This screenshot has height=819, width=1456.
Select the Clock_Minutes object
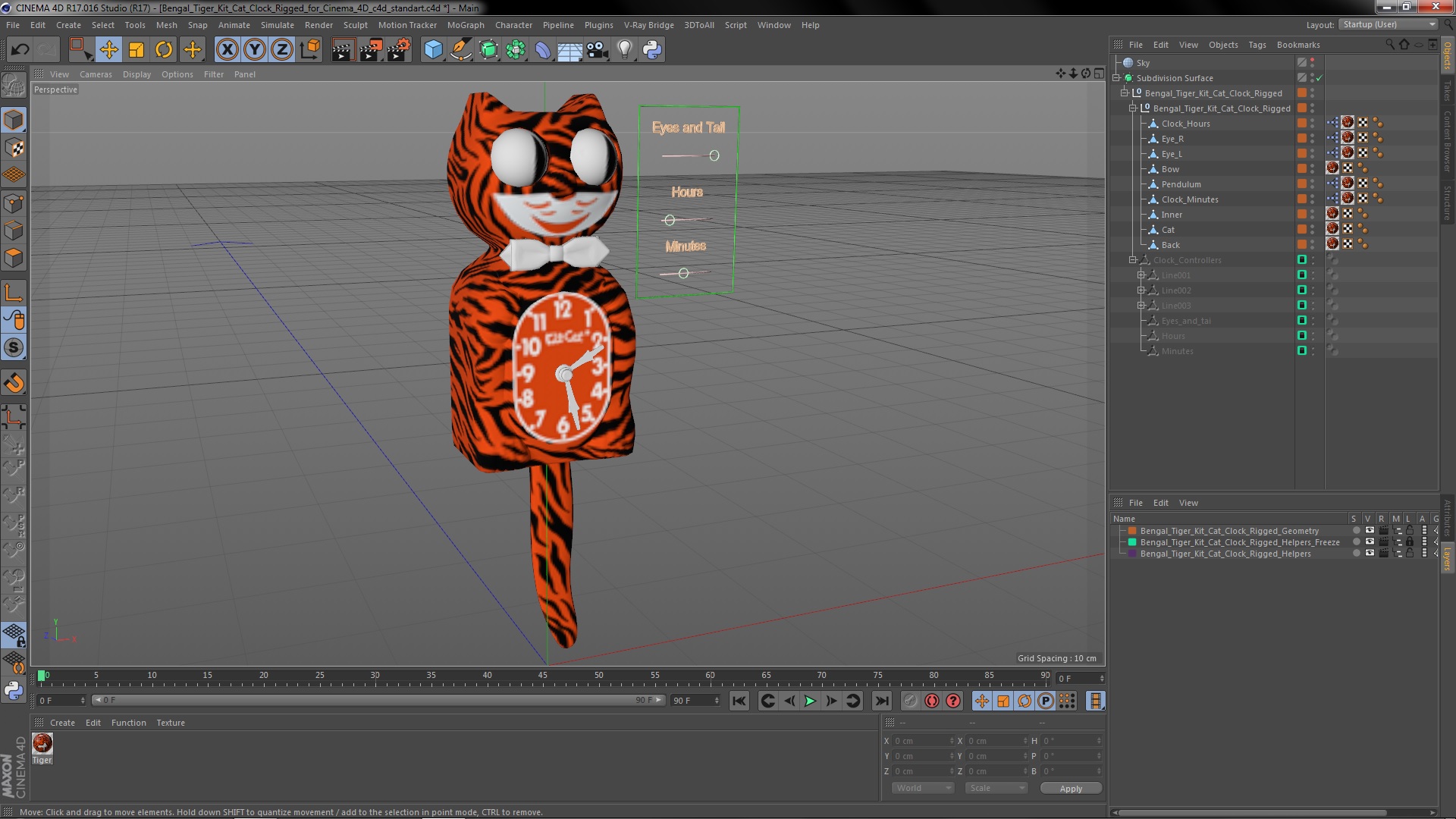point(1190,199)
